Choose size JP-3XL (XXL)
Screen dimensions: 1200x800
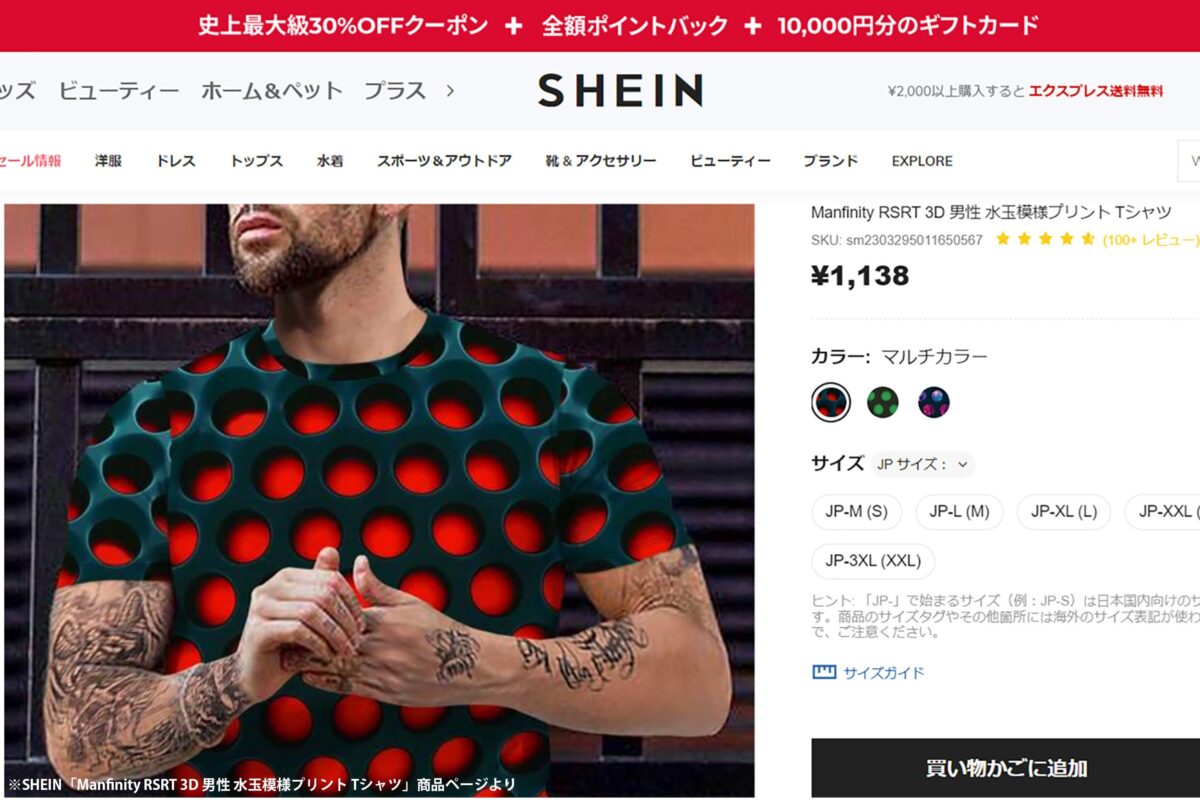coord(873,561)
